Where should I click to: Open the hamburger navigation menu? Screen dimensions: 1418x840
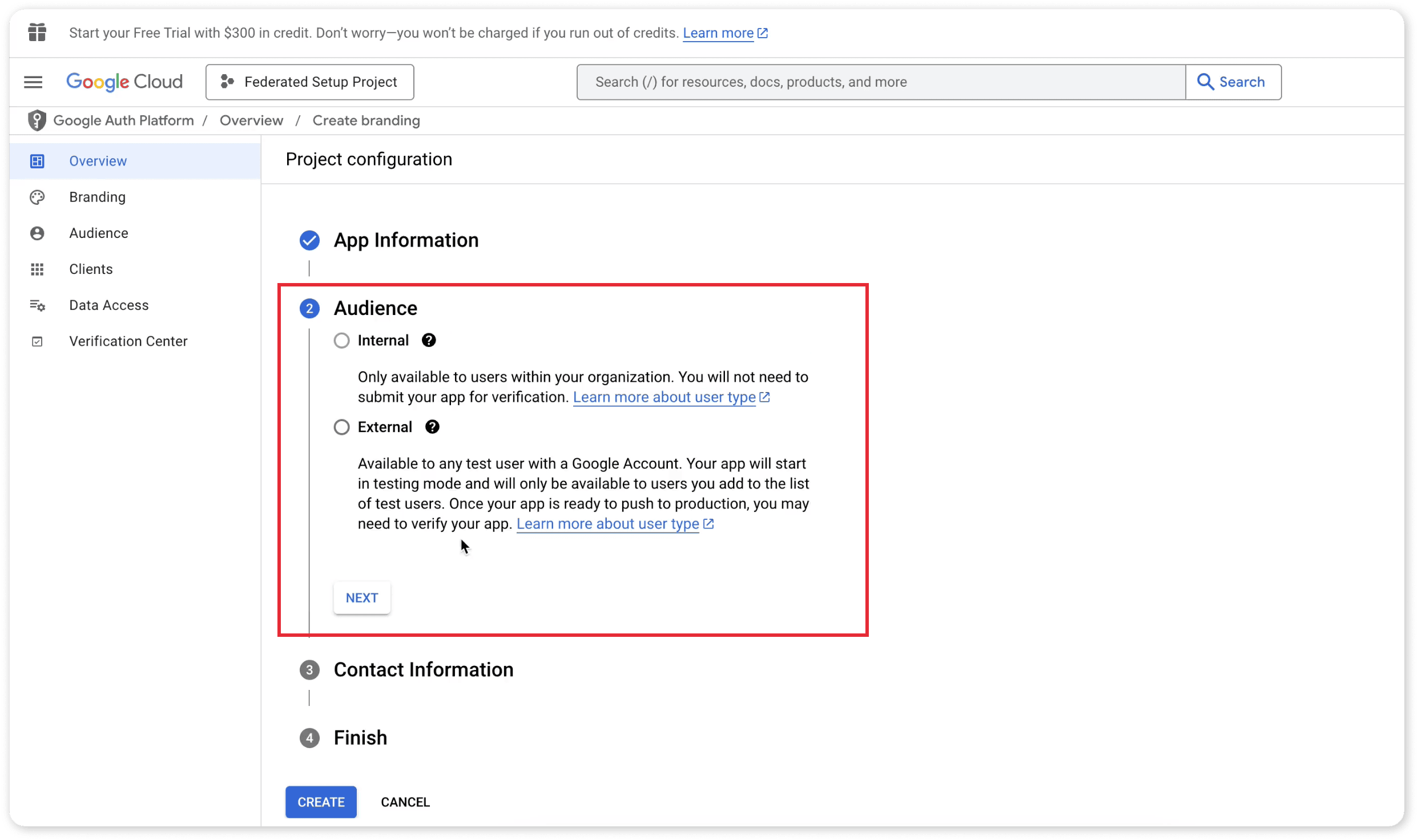[x=33, y=82]
